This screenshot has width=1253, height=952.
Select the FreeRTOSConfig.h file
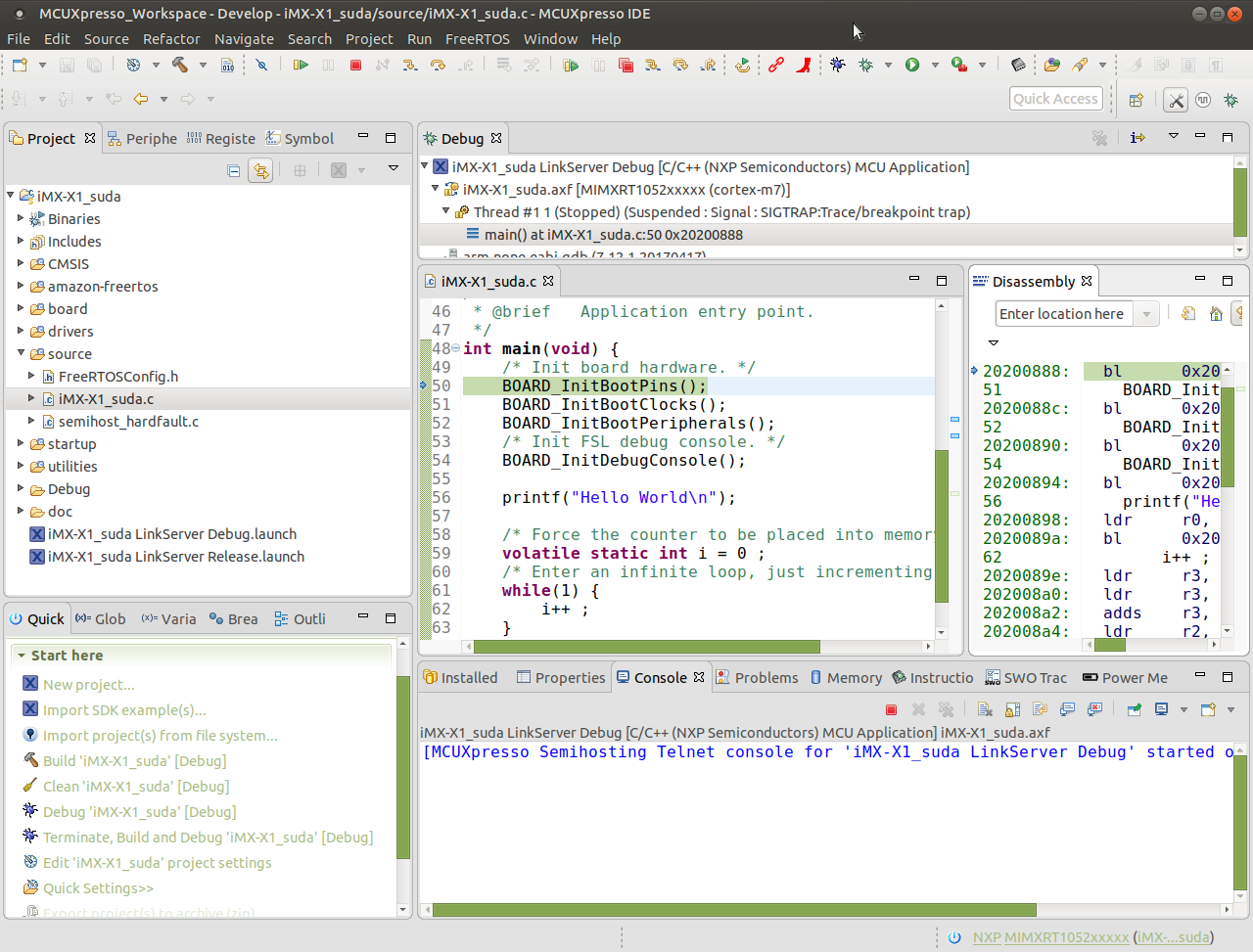tap(118, 377)
